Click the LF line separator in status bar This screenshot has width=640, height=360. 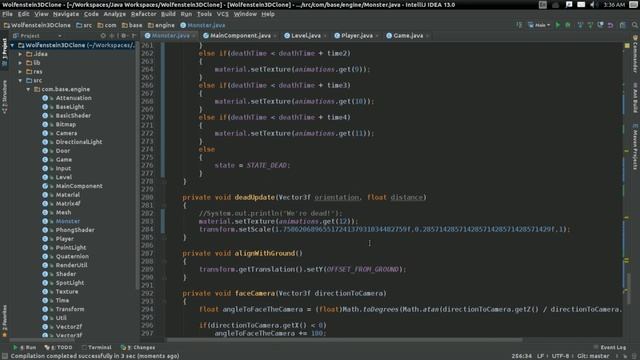540,356
